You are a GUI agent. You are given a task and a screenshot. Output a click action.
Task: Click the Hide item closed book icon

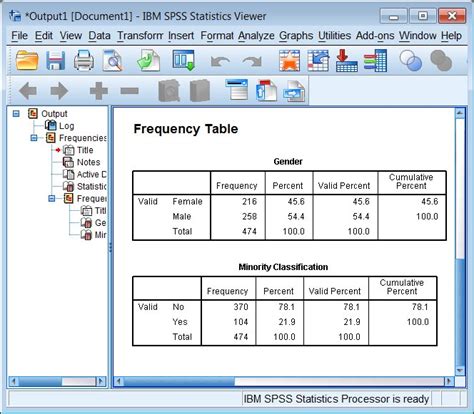point(200,91)
